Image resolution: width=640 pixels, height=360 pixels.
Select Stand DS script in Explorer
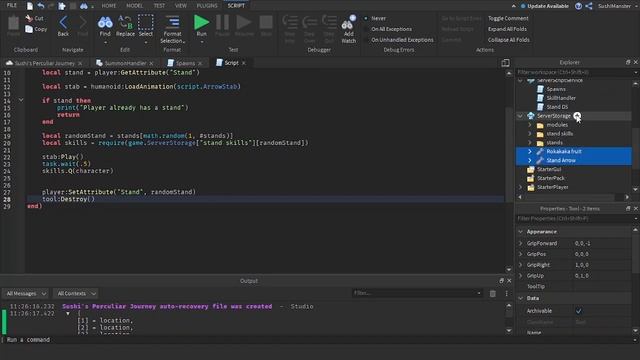(557, 107)
